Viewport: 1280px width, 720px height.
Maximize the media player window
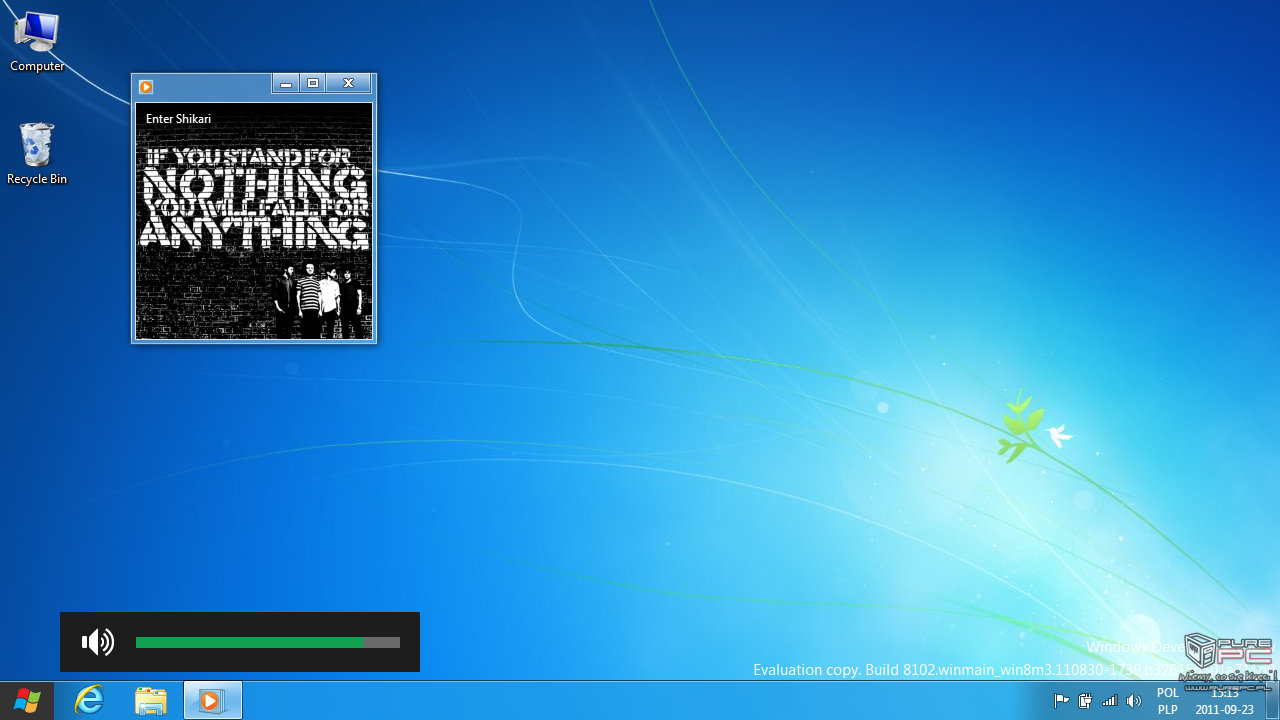point(313,84)
